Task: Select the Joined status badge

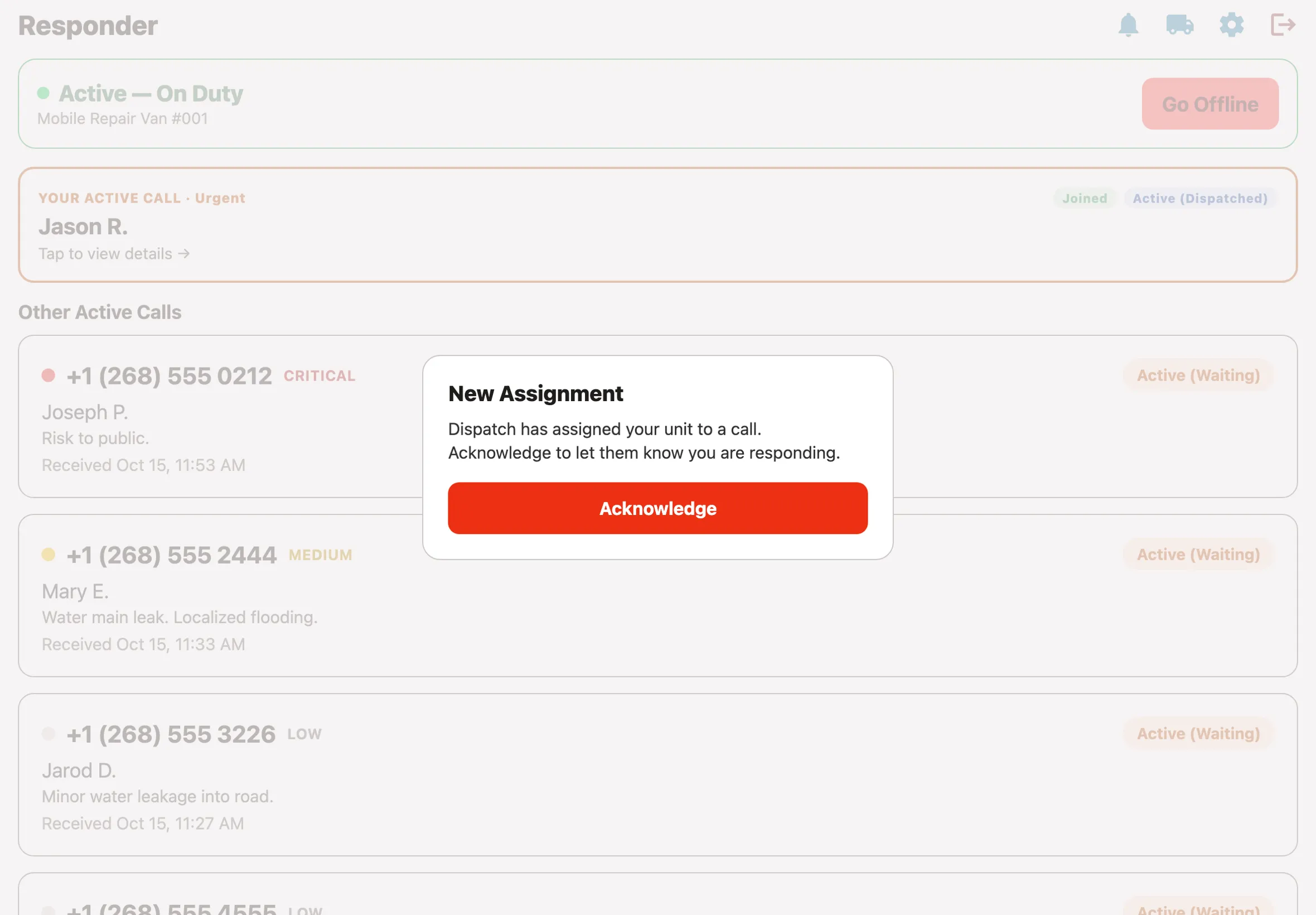Action: [x=1084, y=199]
